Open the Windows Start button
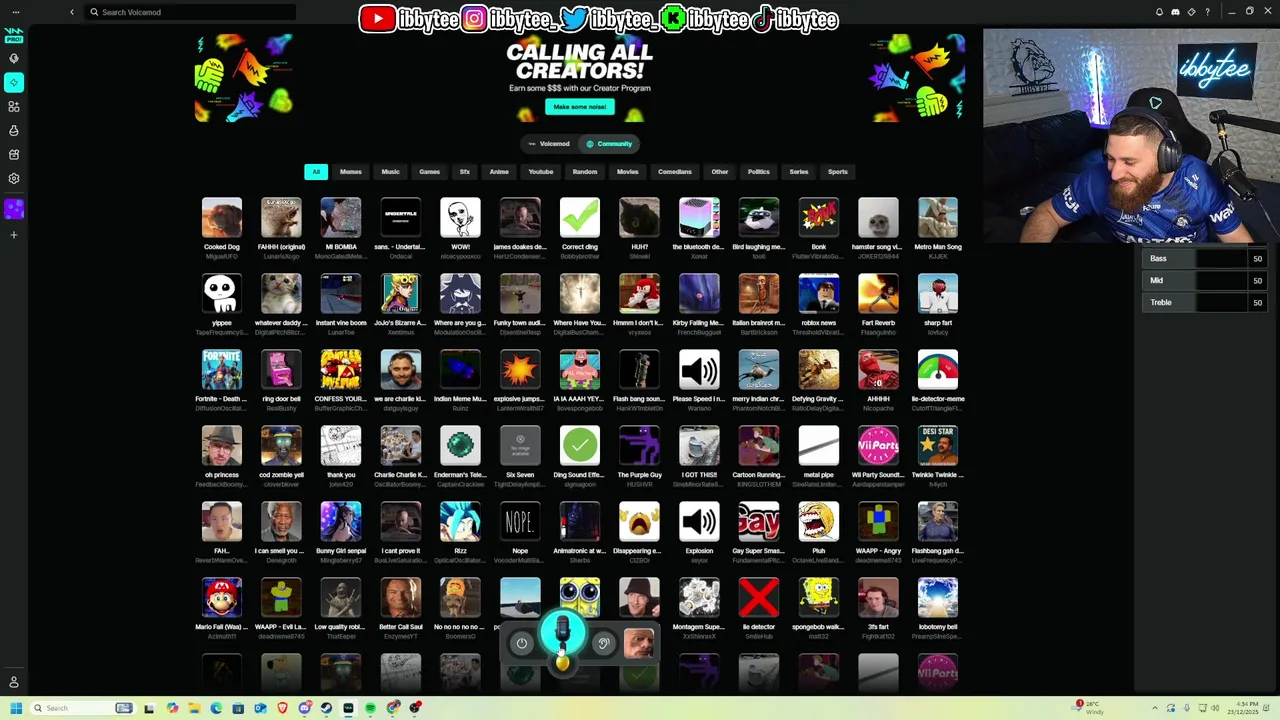1280x720 pixels. [x=16, y=708]
